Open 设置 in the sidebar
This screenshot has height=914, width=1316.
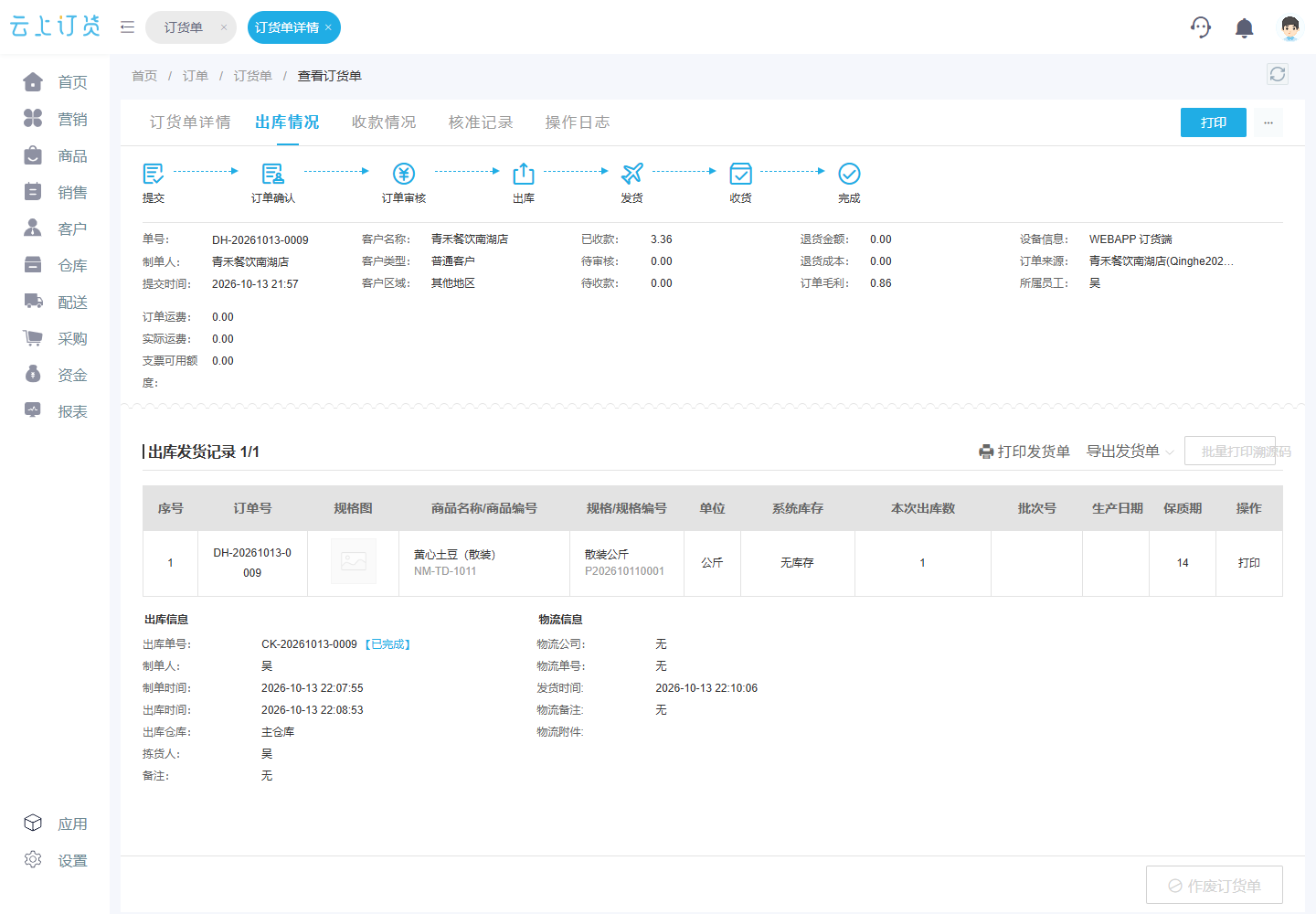[55, 860]
